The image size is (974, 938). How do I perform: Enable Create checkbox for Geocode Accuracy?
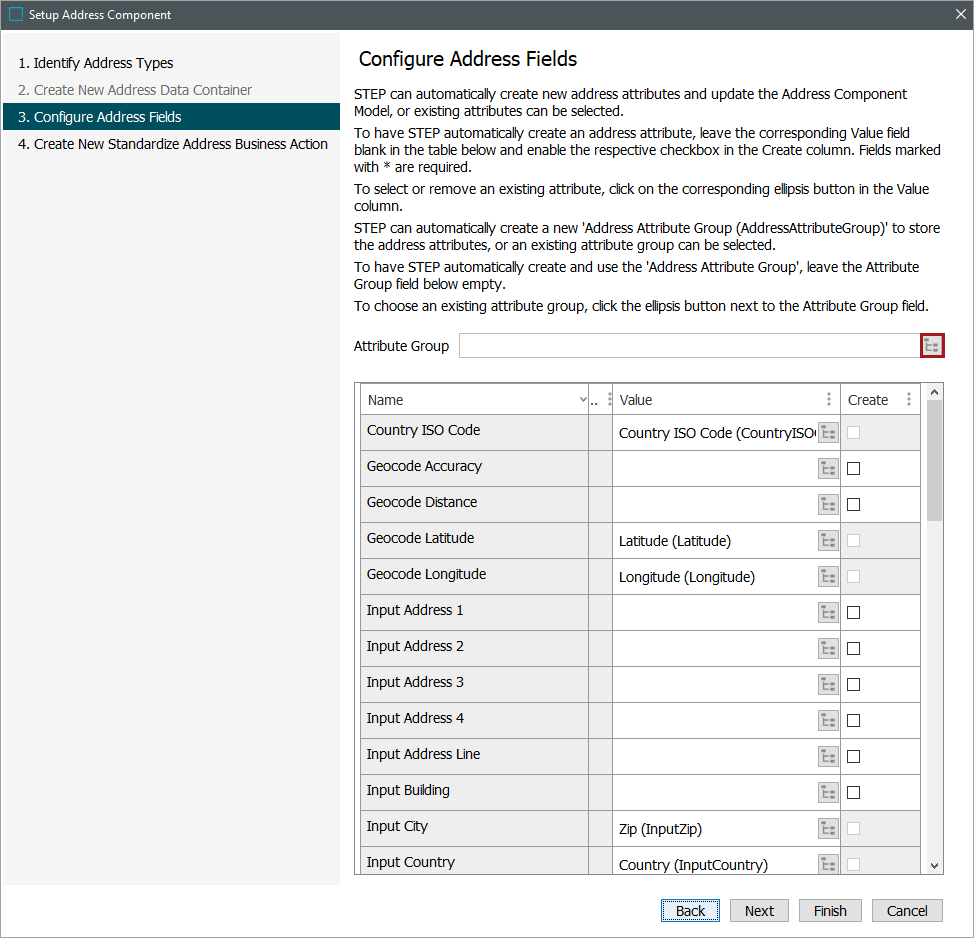click(x=853, y=469)
